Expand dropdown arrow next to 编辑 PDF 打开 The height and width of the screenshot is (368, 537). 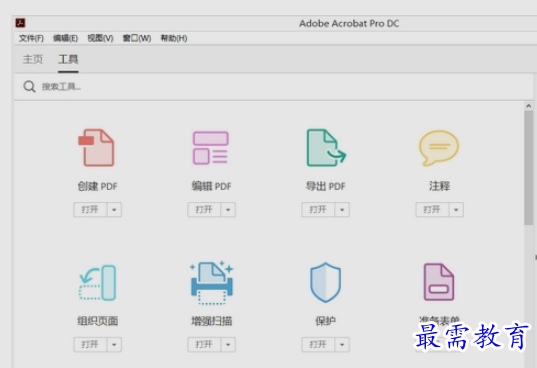click(x=228, y=210)
